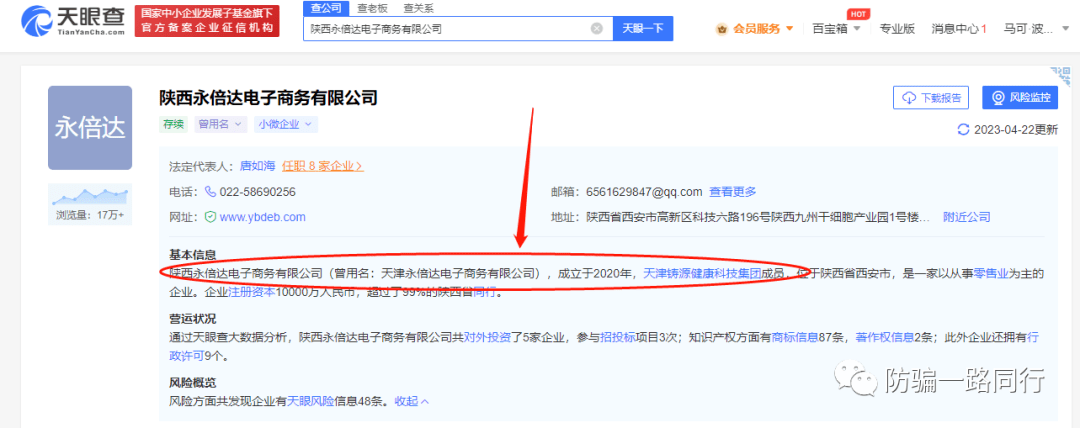Viewport: 1080px width, 428px height.
Task: Open 消息中心 notifications
Action: (x=959, y=29)
